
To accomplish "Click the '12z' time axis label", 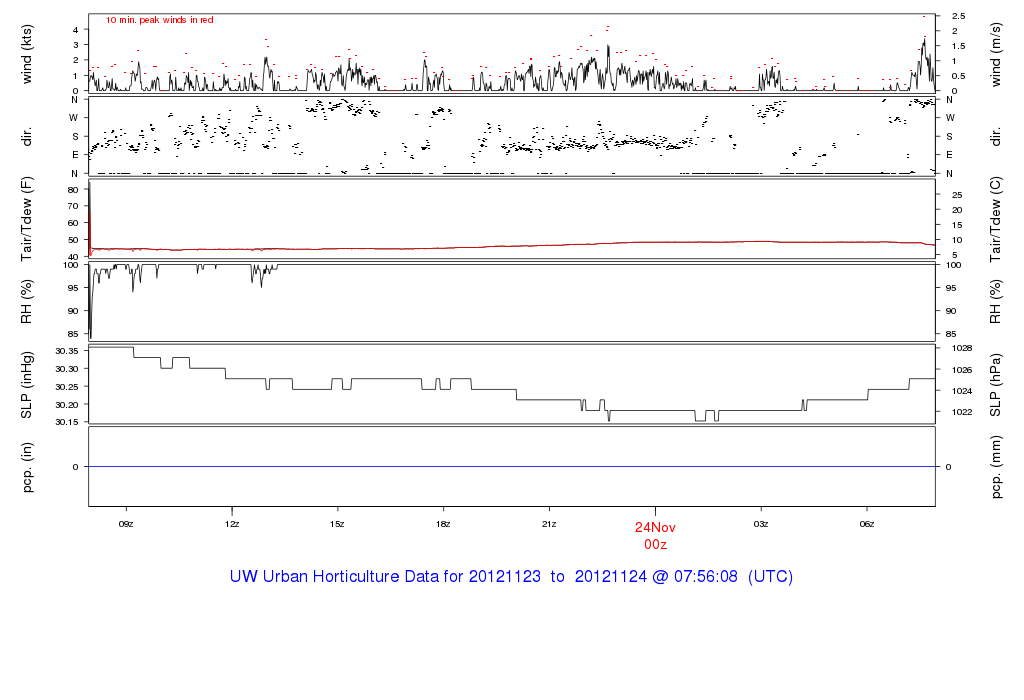I will tap(232, 524).
